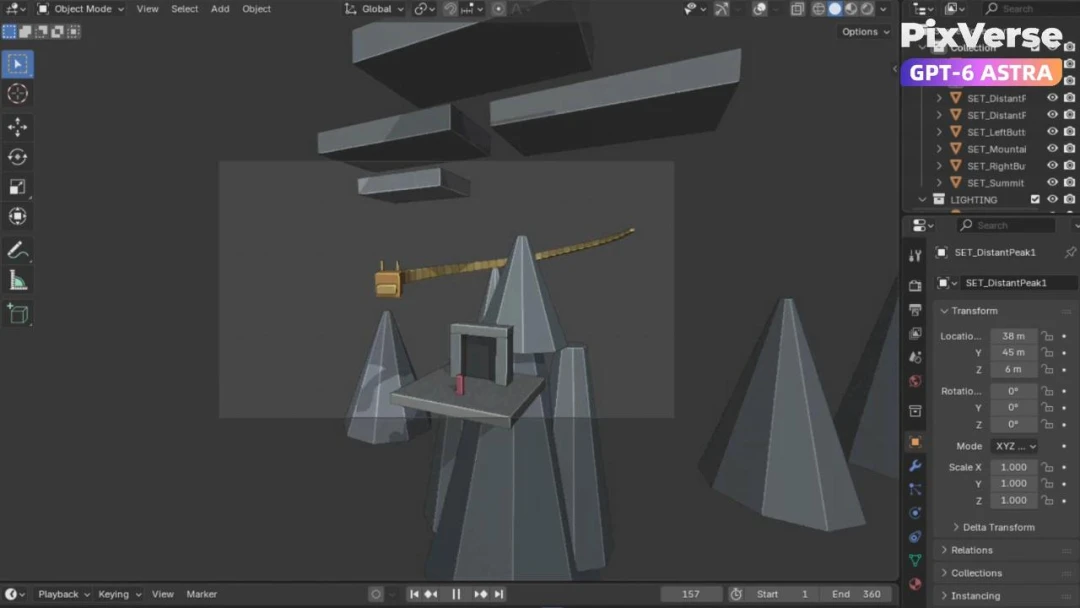Lock Location X value
The width and height of the screenshot is (1080, 608).
click(1048, 336)
